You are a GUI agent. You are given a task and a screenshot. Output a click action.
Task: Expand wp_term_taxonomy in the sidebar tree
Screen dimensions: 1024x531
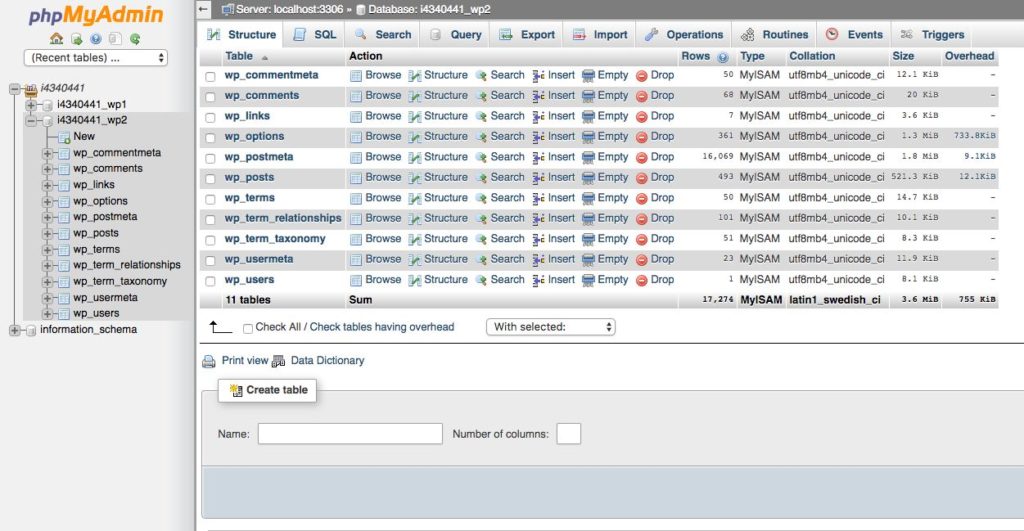tap(47, 282)
